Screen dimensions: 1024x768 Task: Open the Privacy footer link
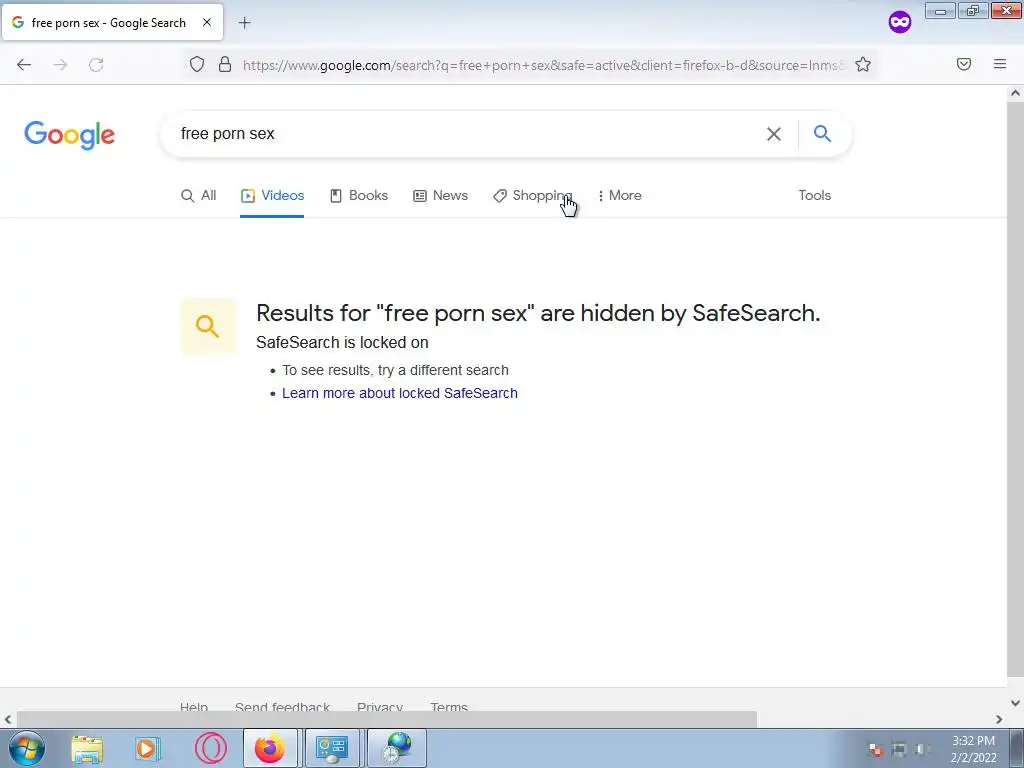(x=379, y=707)
